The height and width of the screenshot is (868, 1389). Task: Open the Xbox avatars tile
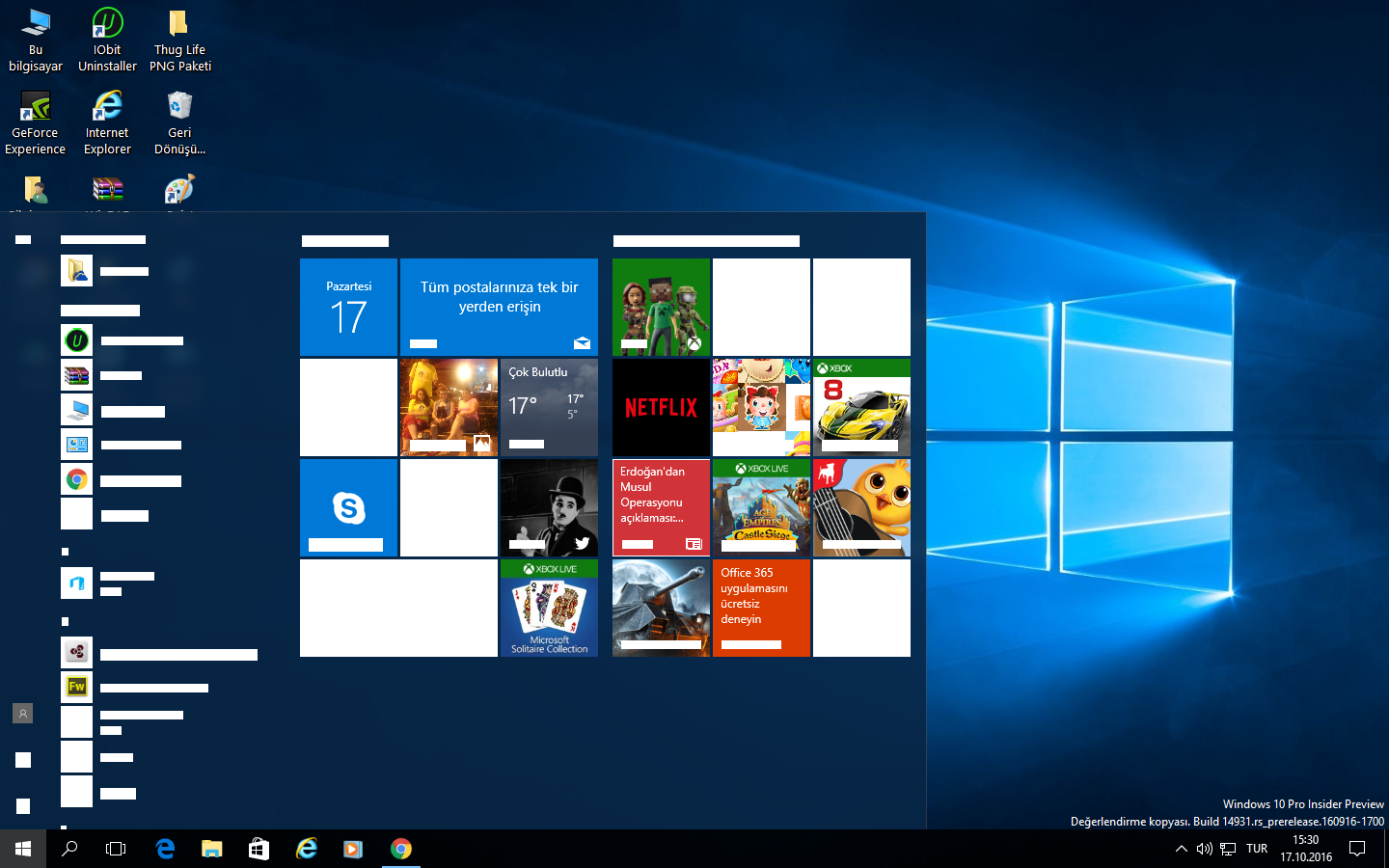[x=661, y=307]
